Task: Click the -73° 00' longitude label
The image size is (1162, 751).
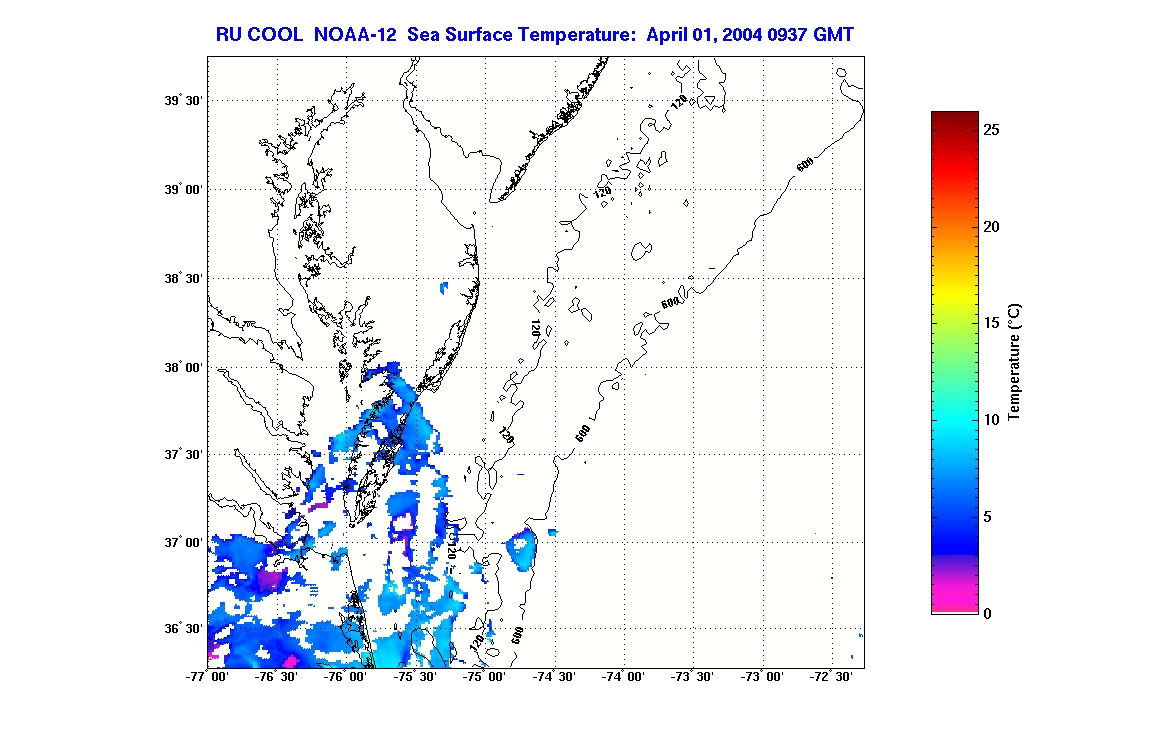Action: [x=761, y=677]
